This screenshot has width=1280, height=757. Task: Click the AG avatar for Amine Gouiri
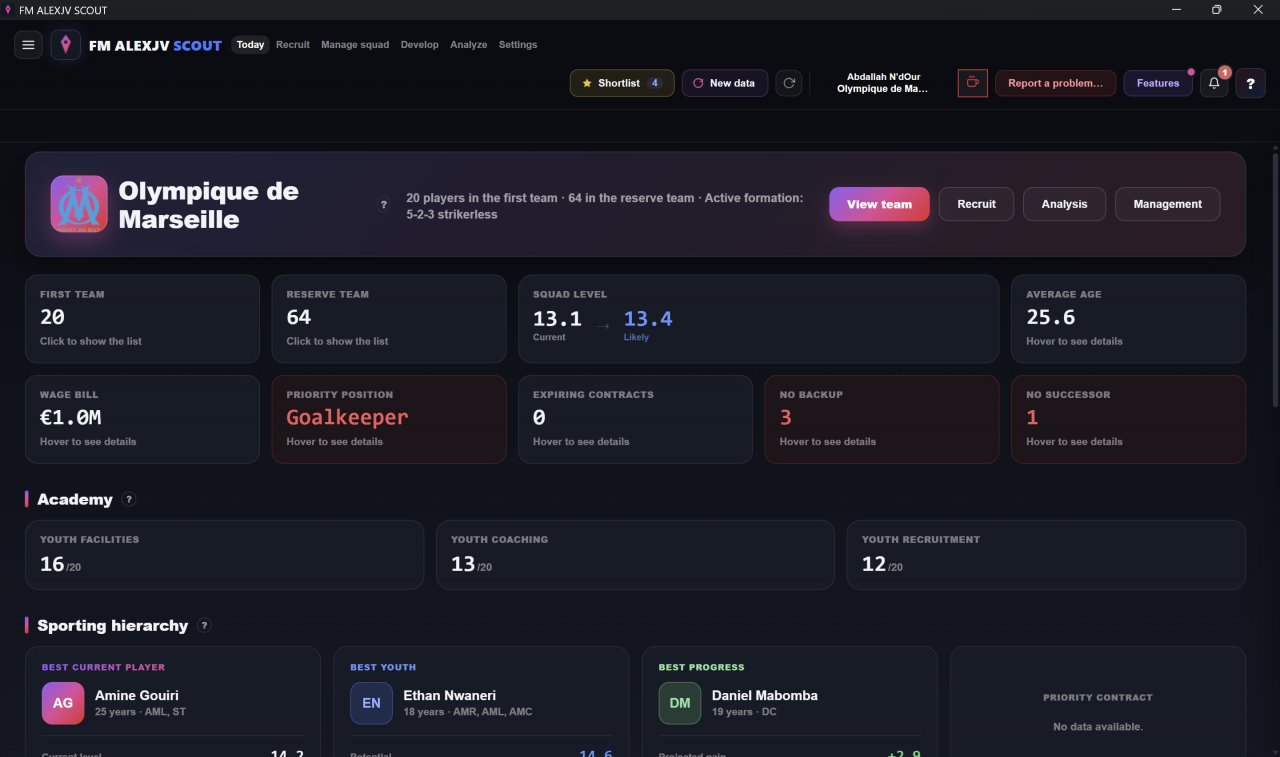point(63,703)
